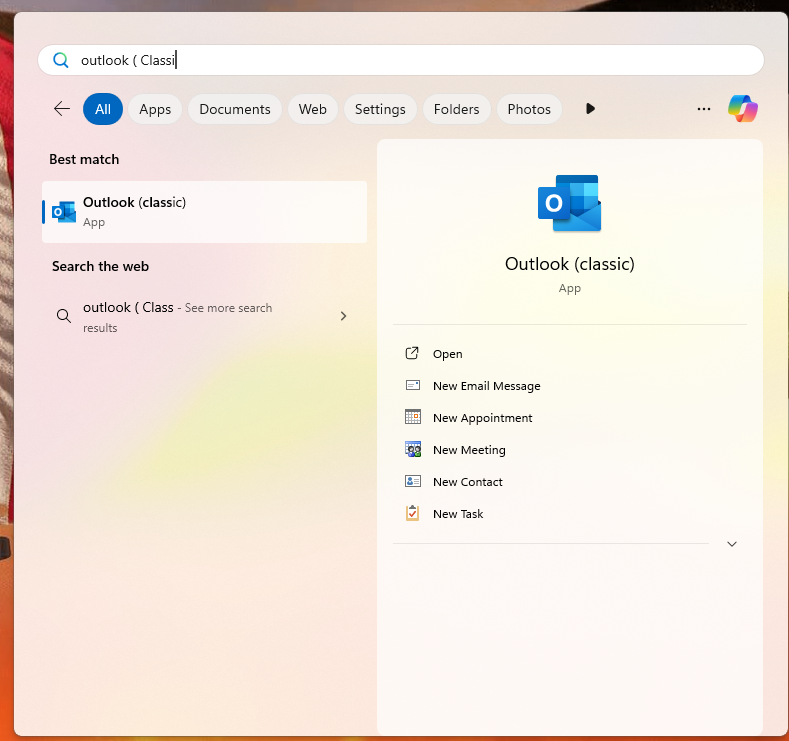Image resolution: width=789 pixels, height=741 pixels.
Task: Switch to the Documents filter tab
Action: coord(235,109)
